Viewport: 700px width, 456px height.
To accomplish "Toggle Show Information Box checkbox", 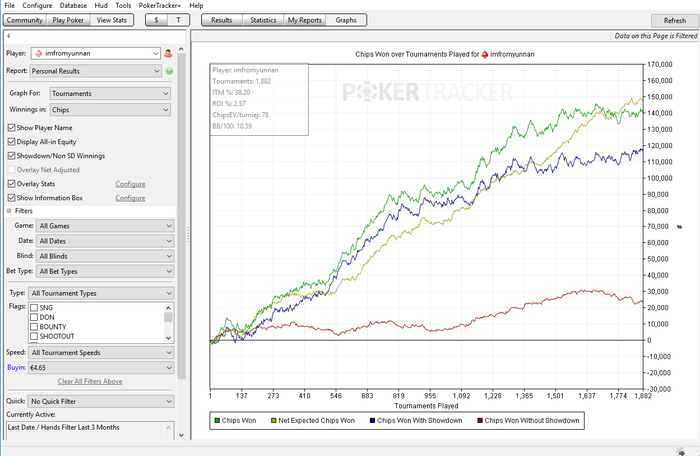I will (12, 197).
